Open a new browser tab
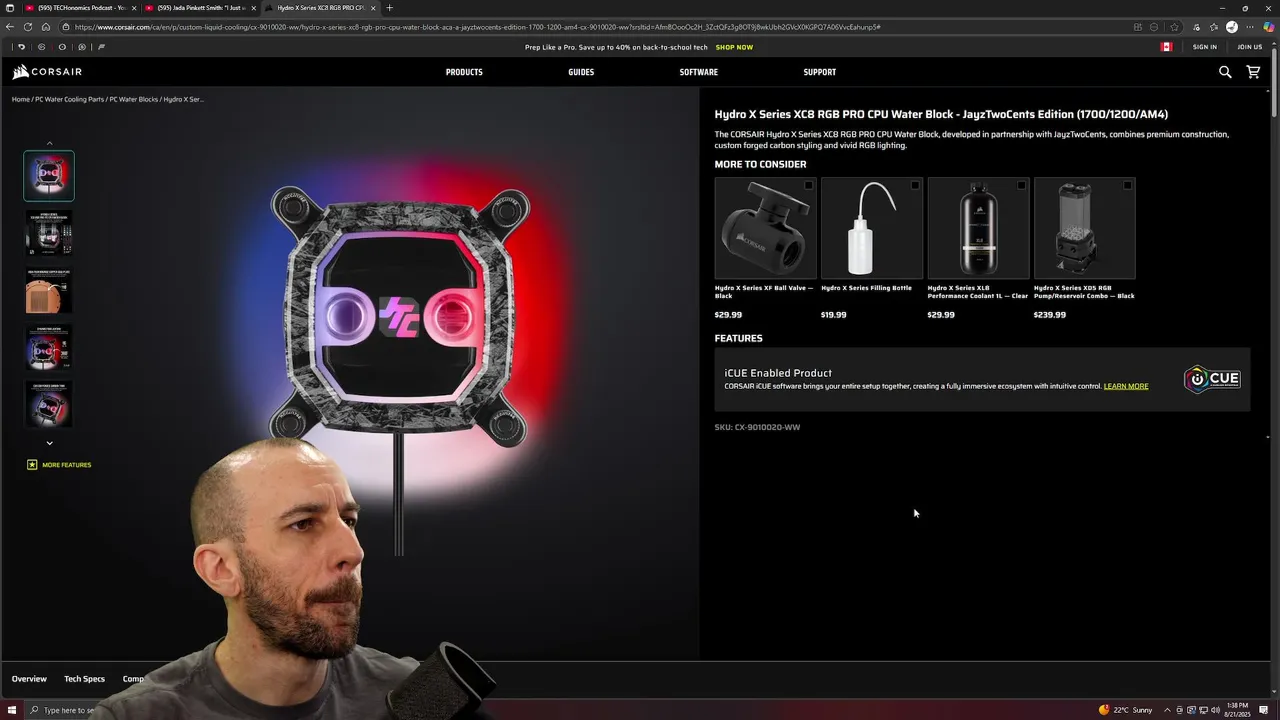Viewport: 1280px width, 720px height. (x=390, y=8)
